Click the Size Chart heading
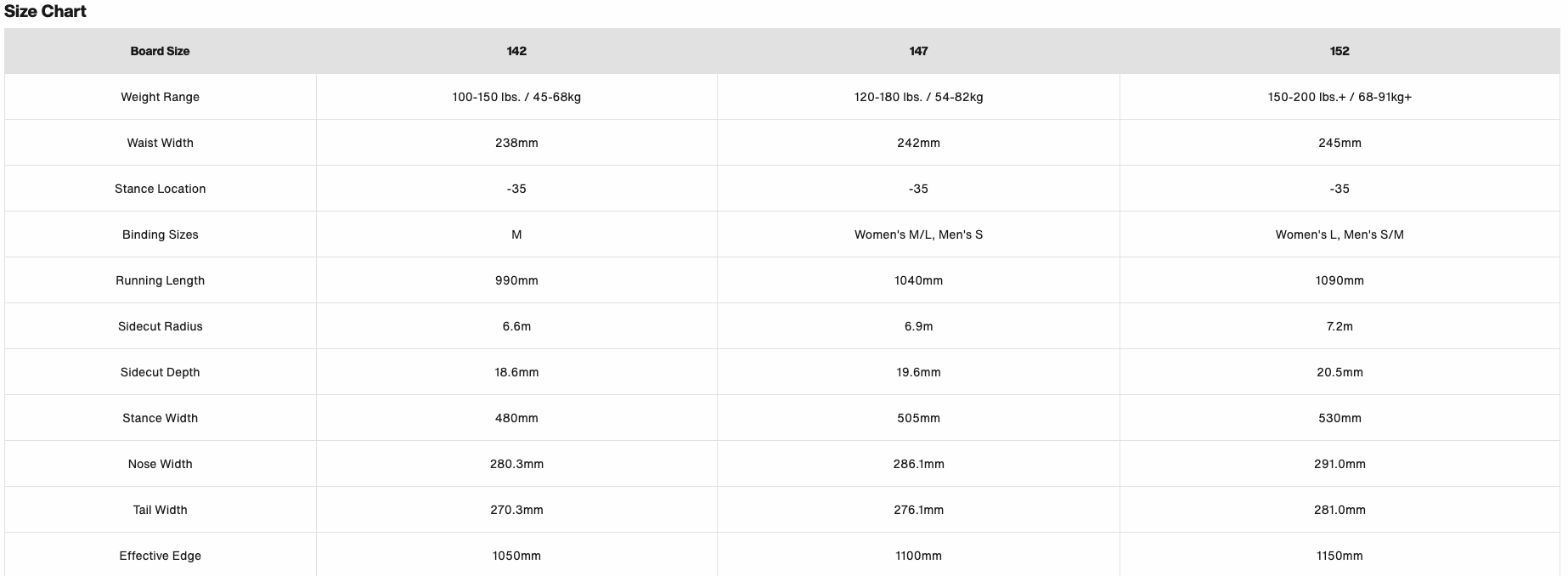1568x576 pixels. (x=46, y=12)
